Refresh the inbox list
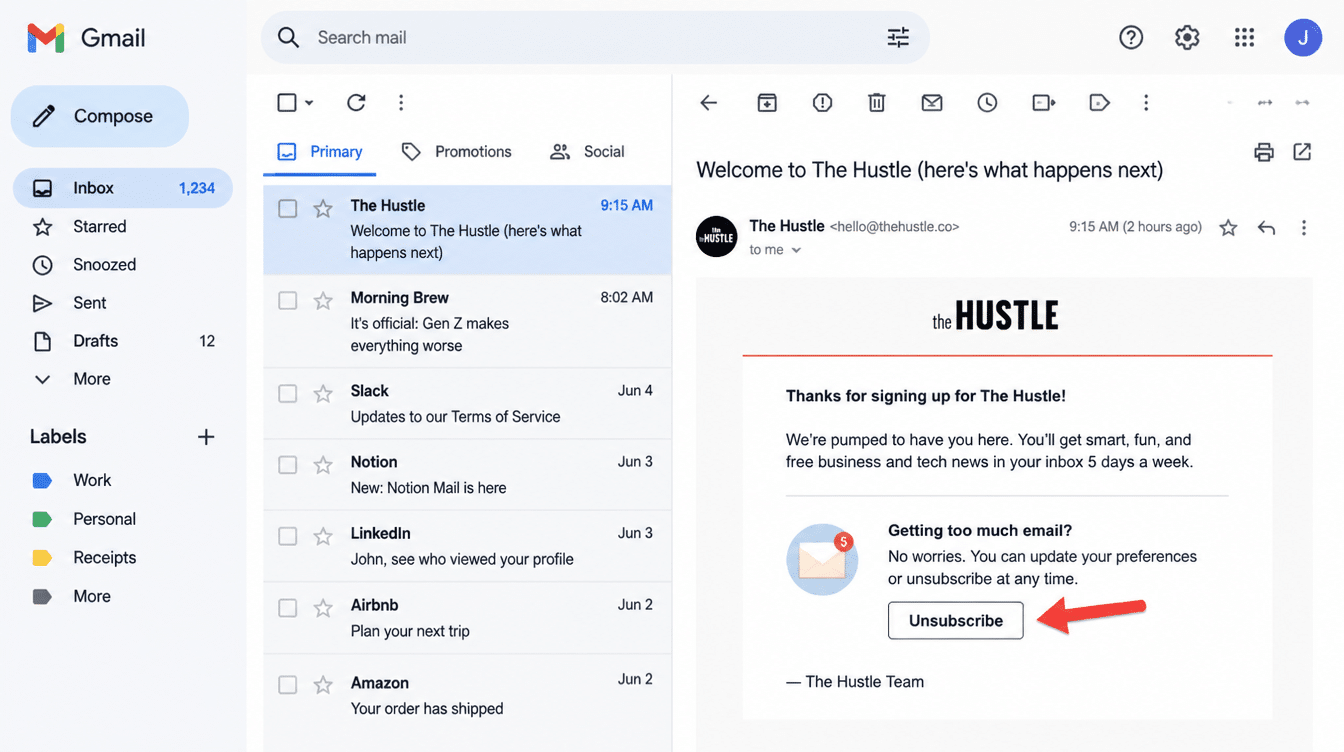Screen dimensions: 1344x752 coord(356,102)
